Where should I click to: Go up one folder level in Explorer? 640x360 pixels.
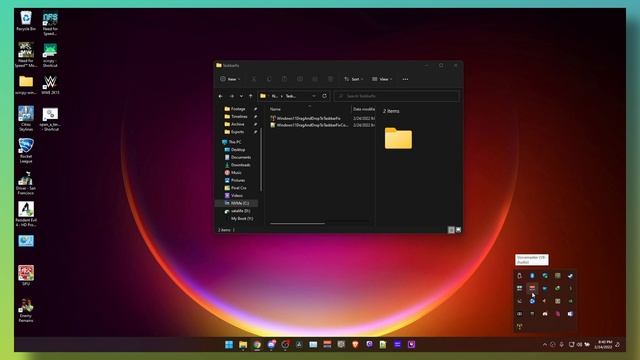(251, 96)
